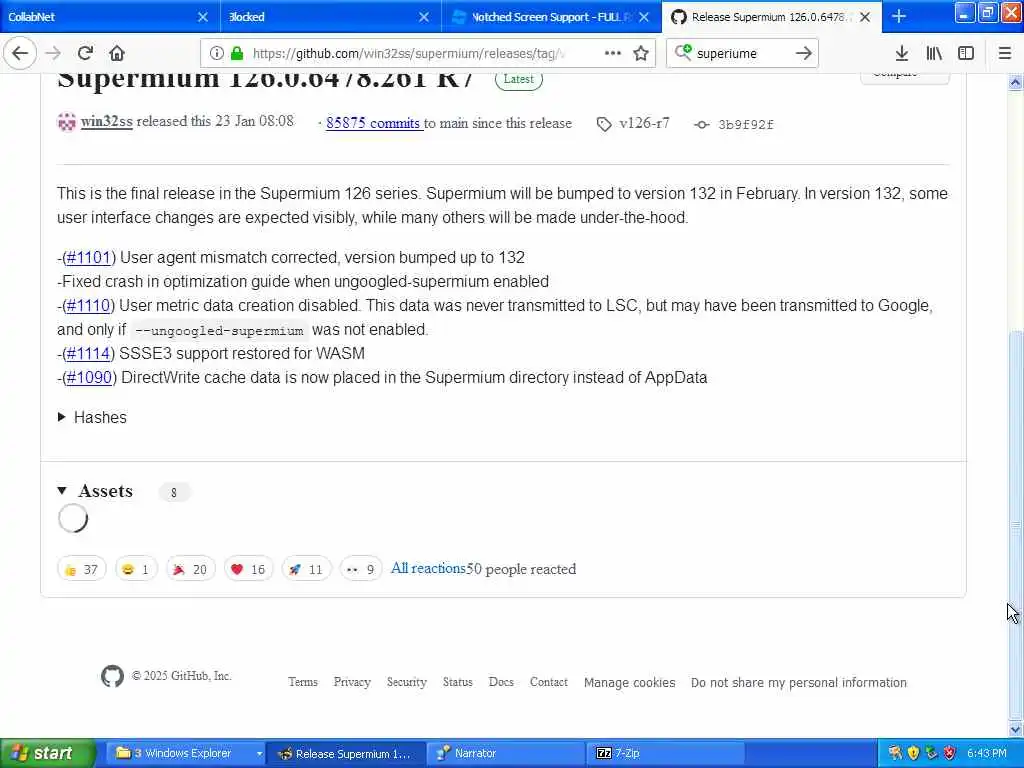Open issue #1110 link
Screen dimensions: 1024x768
coord(88,306)
